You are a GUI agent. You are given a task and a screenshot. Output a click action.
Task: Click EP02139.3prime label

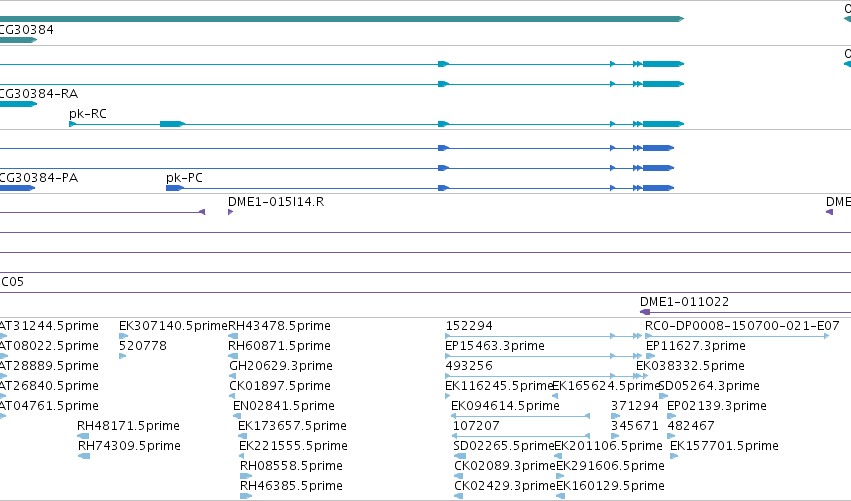717,406
